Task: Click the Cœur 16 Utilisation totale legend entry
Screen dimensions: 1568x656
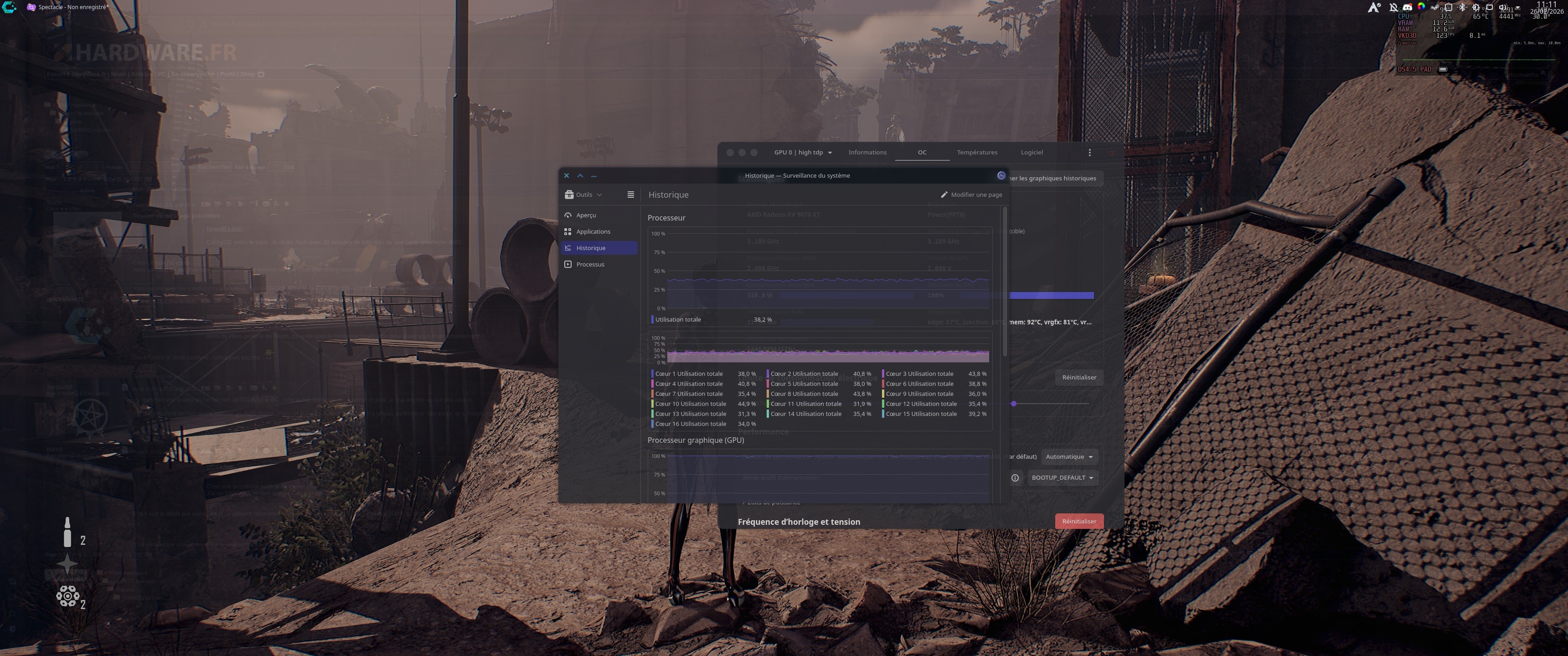Action: click(x=704, y=424)
